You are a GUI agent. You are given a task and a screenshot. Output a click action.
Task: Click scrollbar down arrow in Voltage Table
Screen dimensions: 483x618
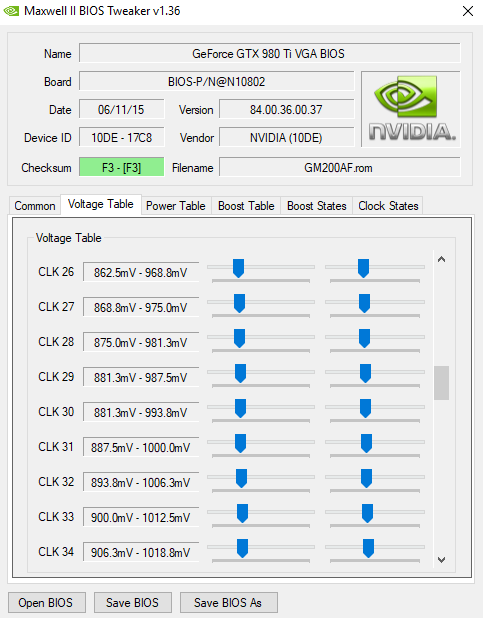(442, 560)
